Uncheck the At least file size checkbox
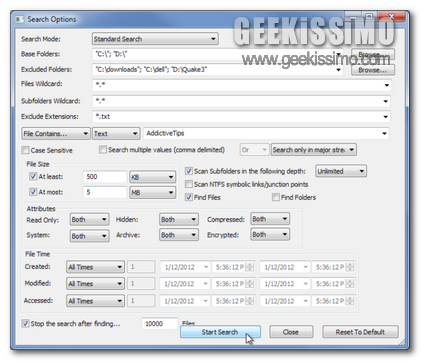The image size is (422, 361). tap(33, 176)
